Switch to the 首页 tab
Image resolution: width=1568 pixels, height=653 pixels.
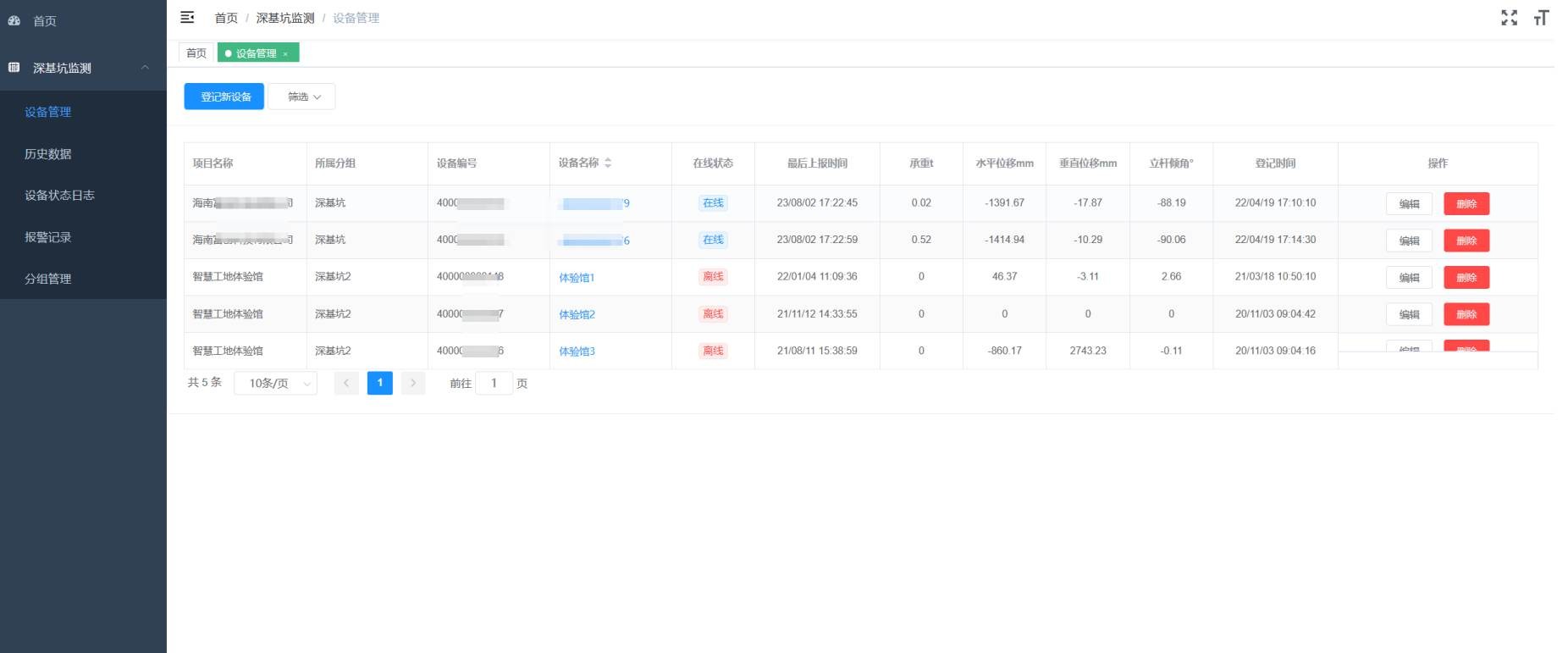pyautogui.click(x=196, y=53)
